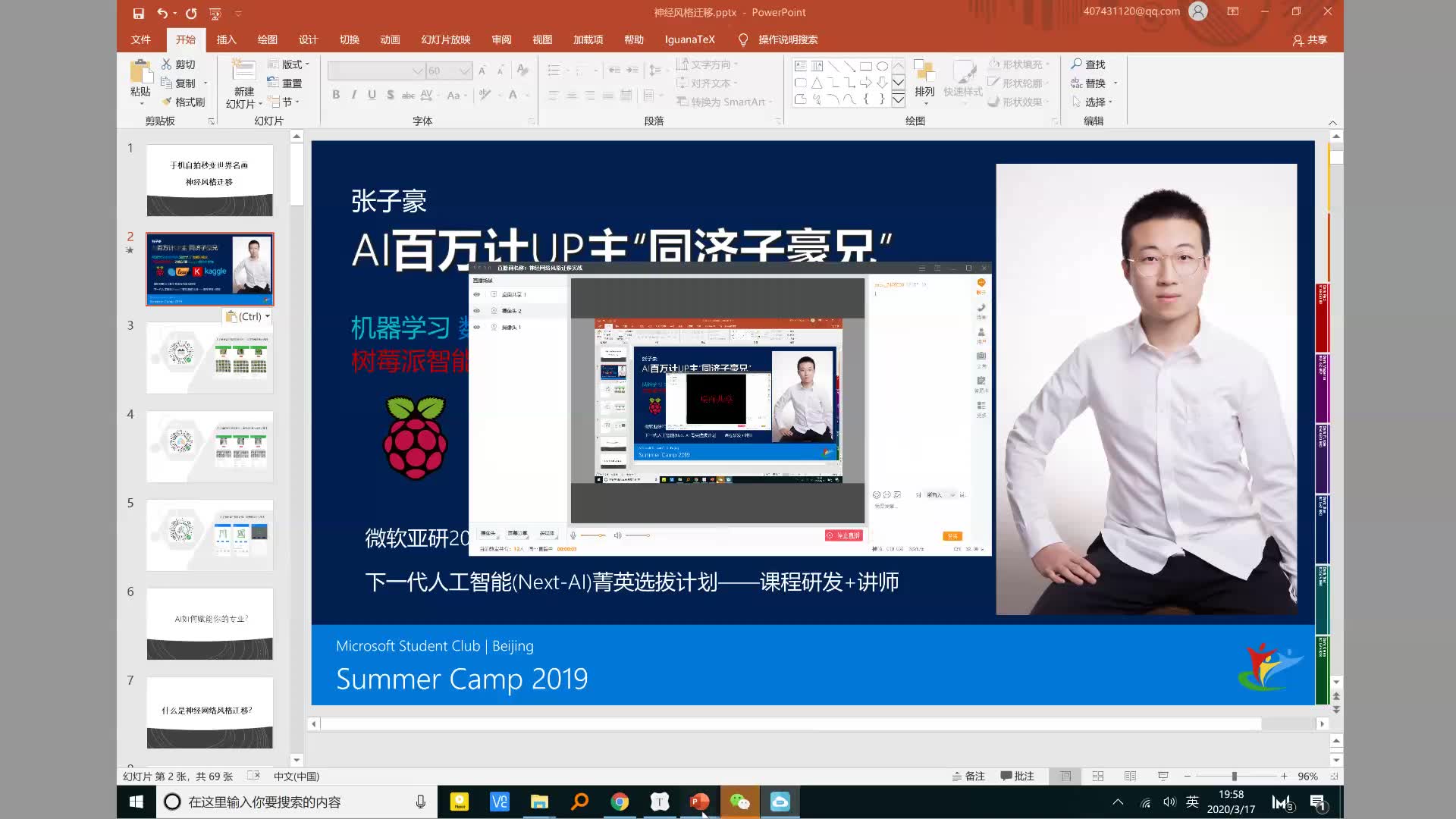This screenshot has width=1456, height=819.
Task: Insert a text box from shapes gallery
Action: [800, 66]
